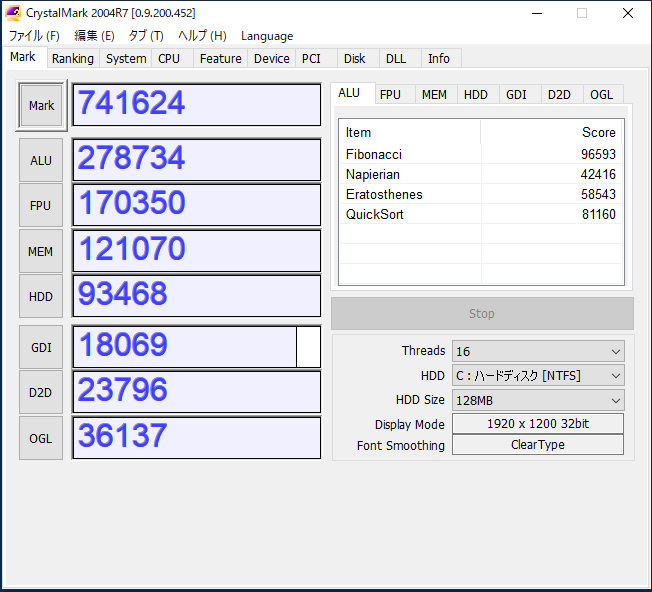The height and width of the screenshot is (592, 652).
Task: Open the ファイル (F) menu
Action: point(34,36)
